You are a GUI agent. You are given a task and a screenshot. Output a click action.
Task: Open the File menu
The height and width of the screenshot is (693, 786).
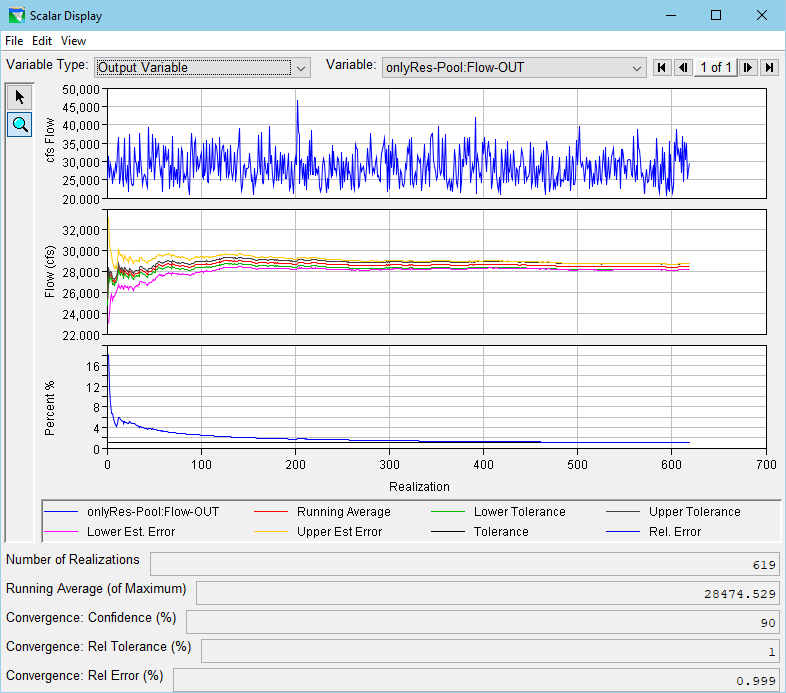(x=14, y=41)
